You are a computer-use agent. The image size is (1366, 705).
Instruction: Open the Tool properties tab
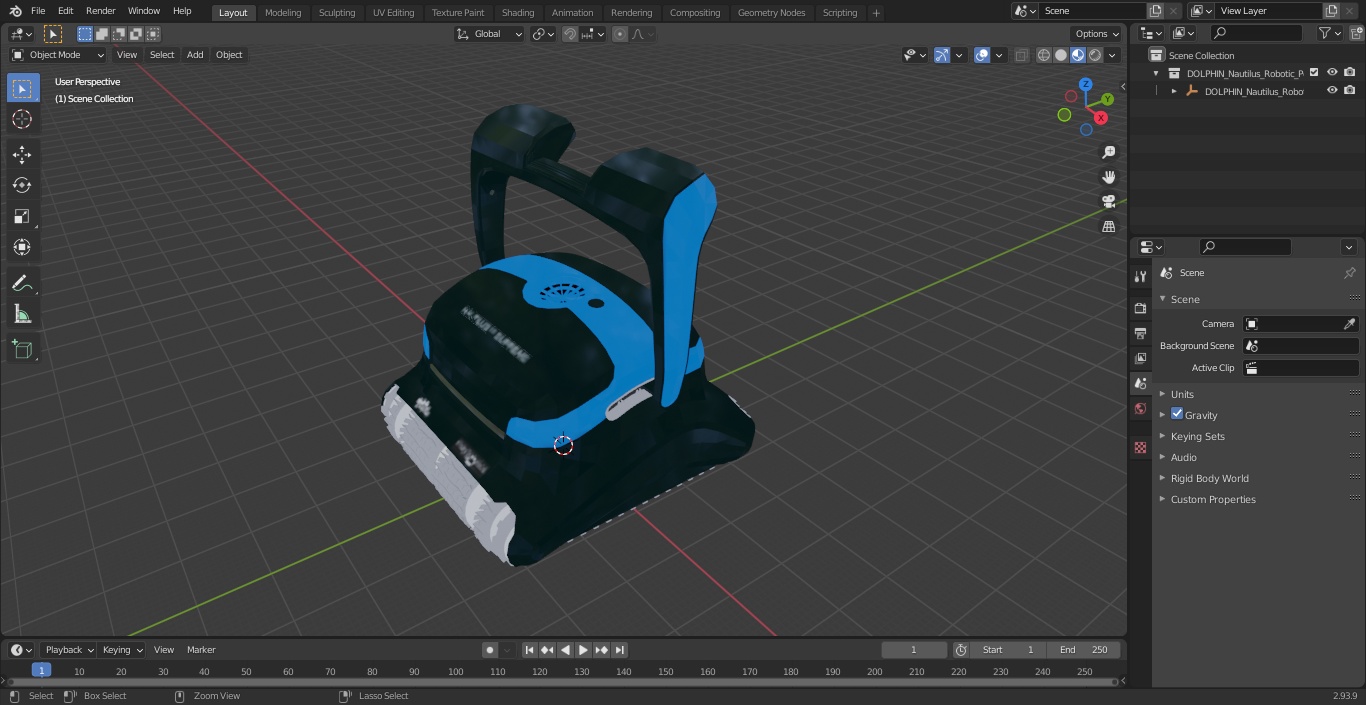(1140, 276)
